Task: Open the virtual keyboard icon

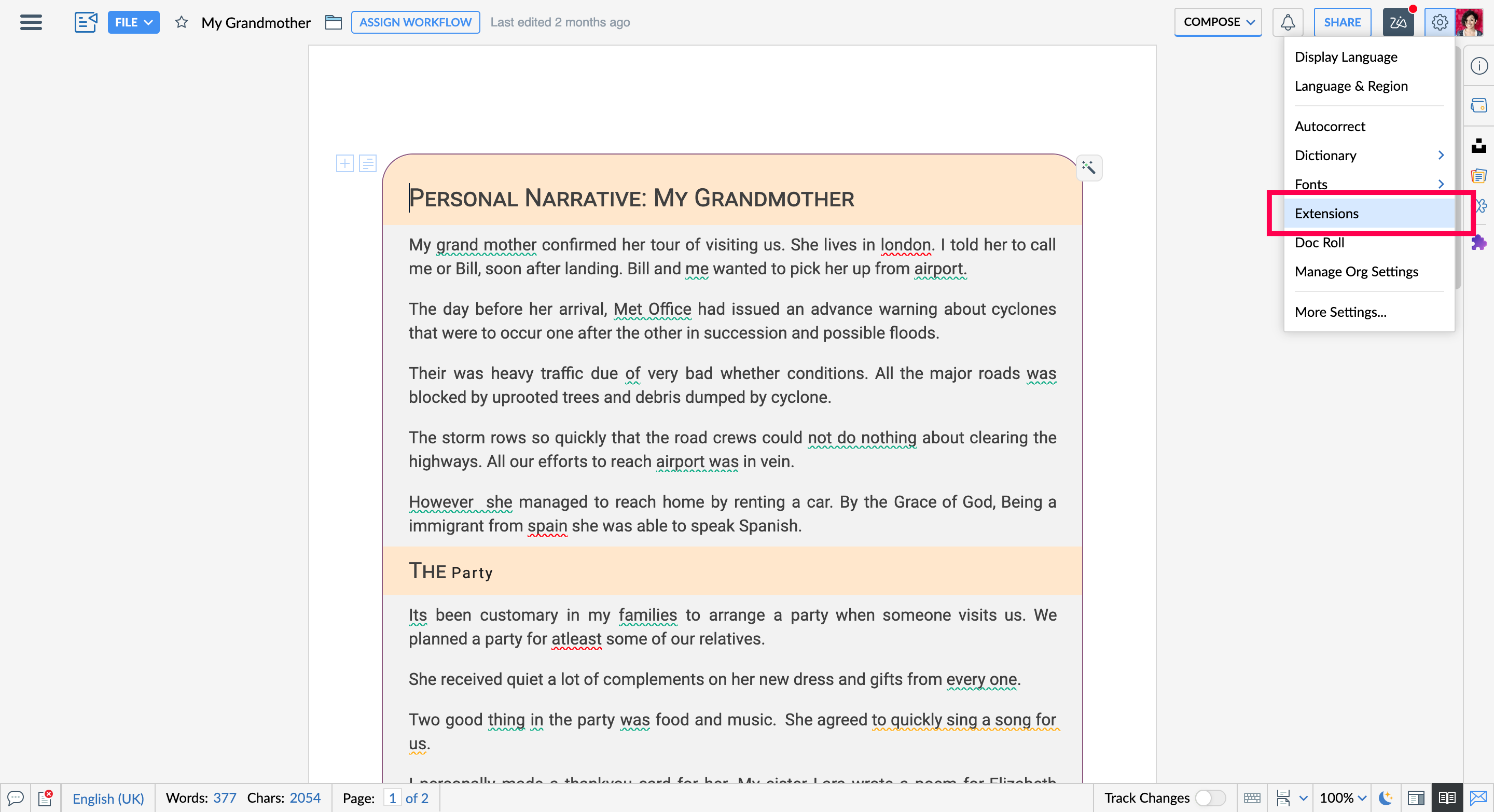Action: click(1252, 798)
